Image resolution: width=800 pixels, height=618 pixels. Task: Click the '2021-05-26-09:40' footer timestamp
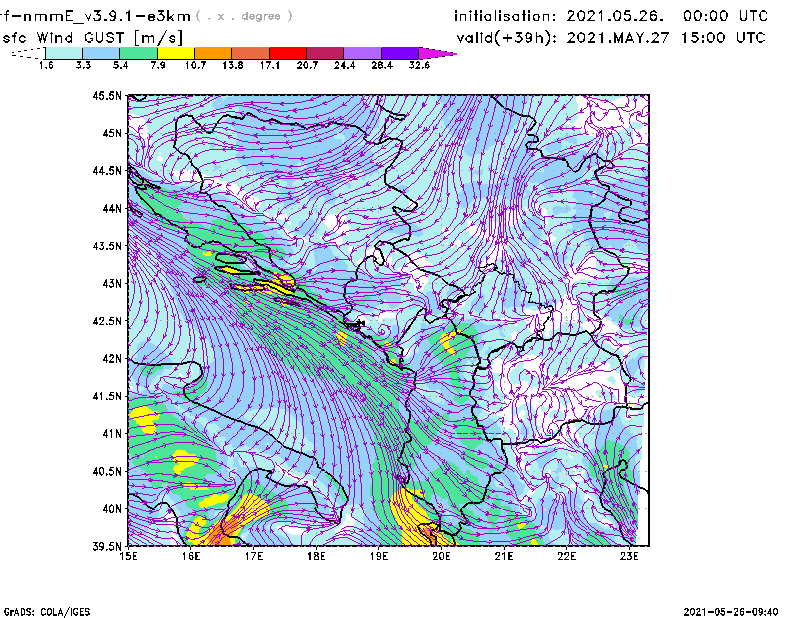pos(731,612)
